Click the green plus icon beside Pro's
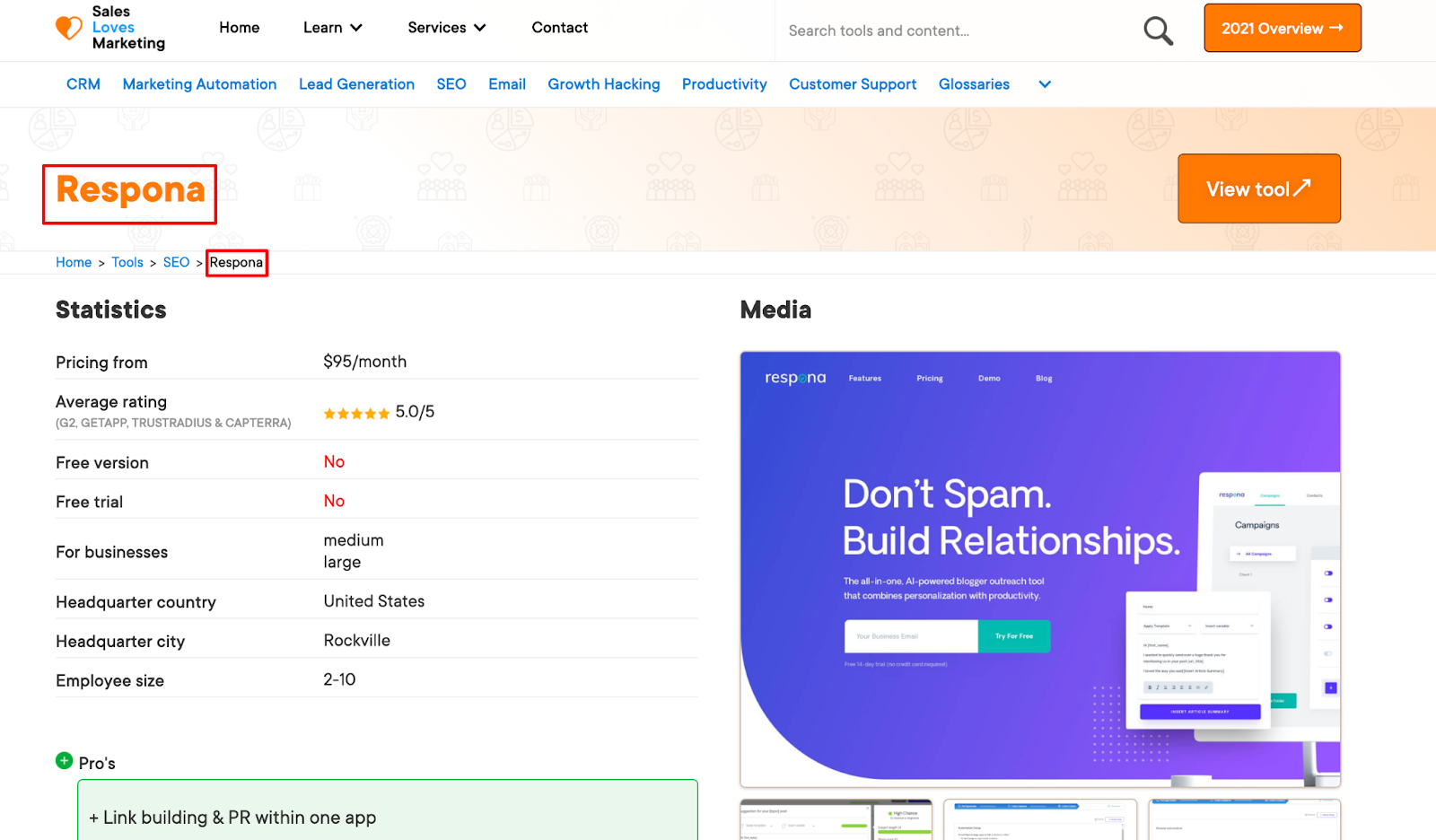This screenshot has height=840, width=1436. (64, 761)
